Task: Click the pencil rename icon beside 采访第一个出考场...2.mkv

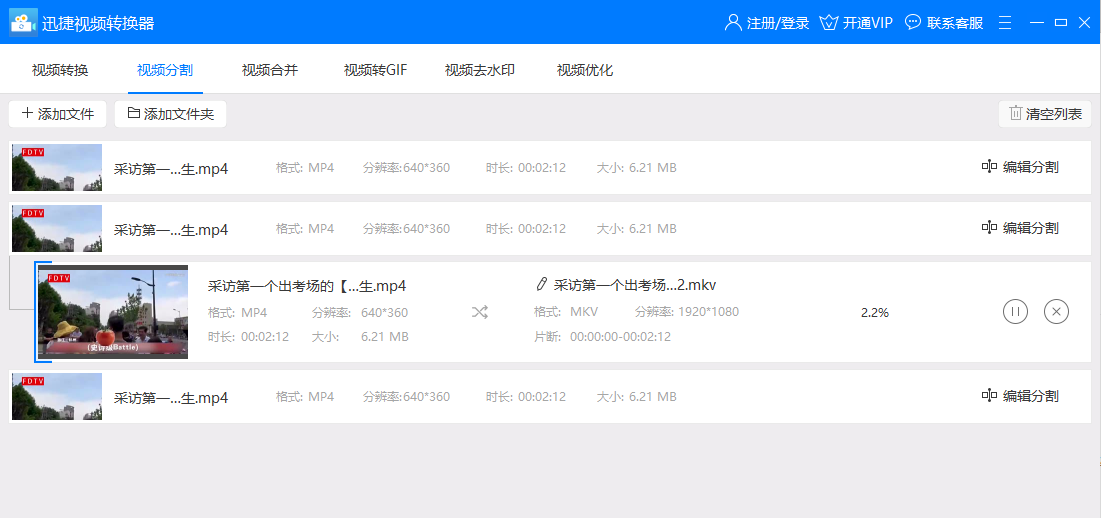Action: (541, 284)
